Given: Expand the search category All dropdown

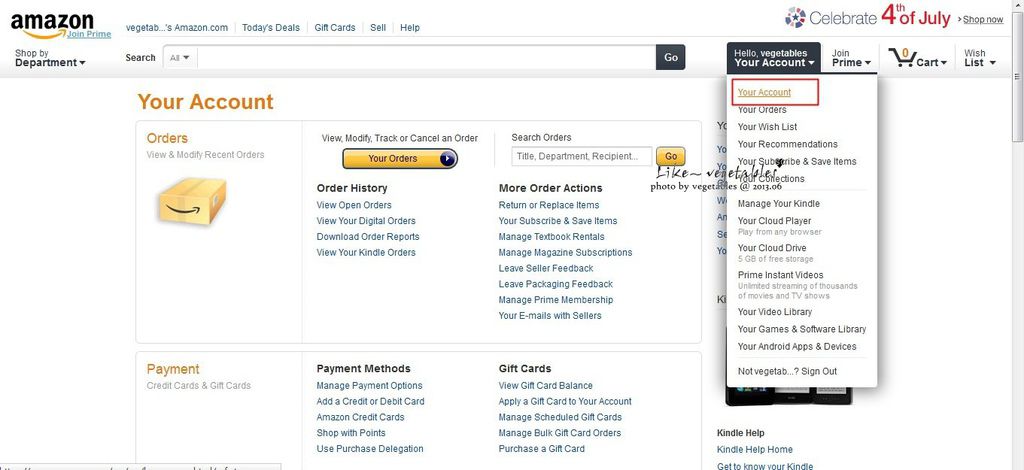Looking at the screenshot, I should click(180, 57).
